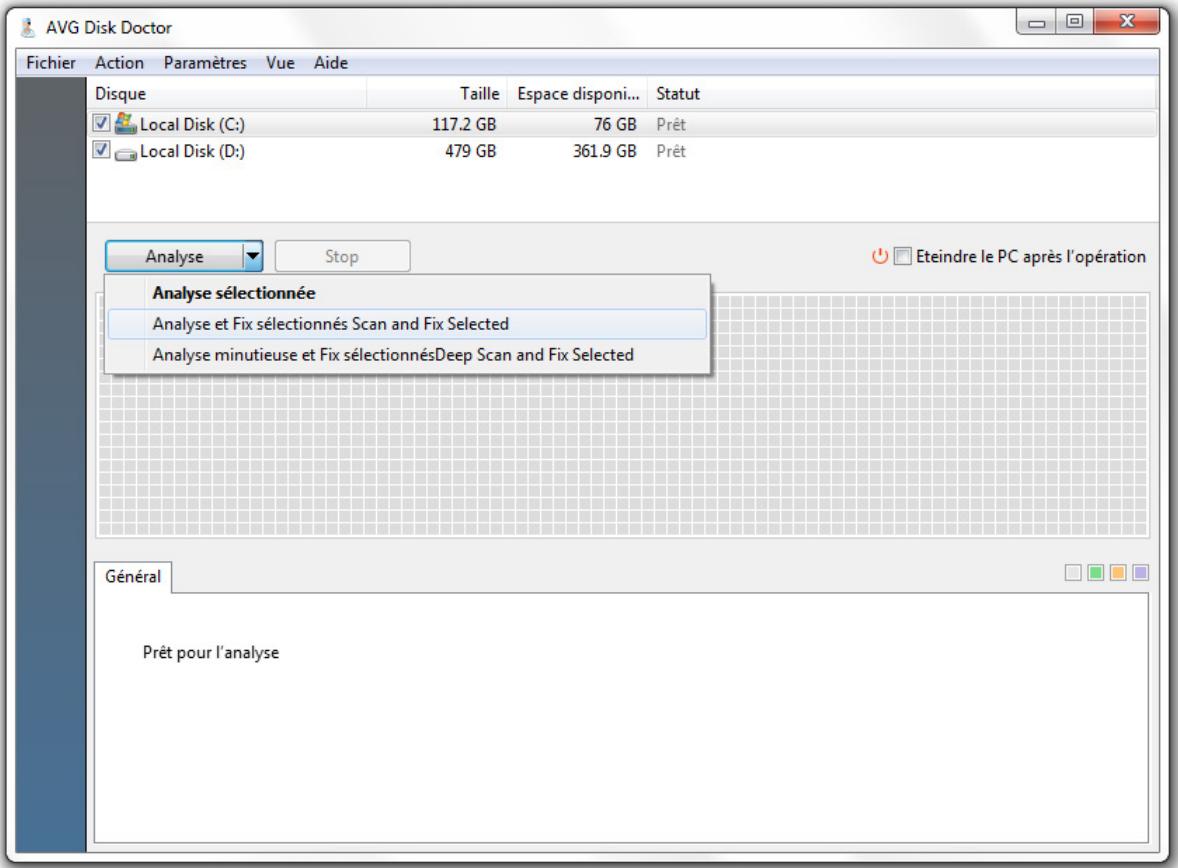Click the Analyse button
Viewport: 1178px width, 868px height.
point(174,256)
